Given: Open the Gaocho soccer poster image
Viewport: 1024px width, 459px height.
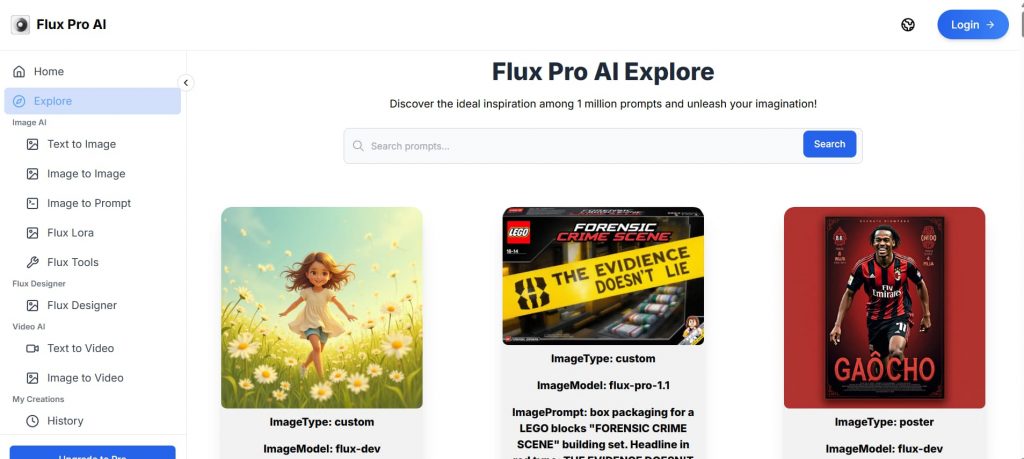Looking at the screenshot, I should click(x=884, y=308).
